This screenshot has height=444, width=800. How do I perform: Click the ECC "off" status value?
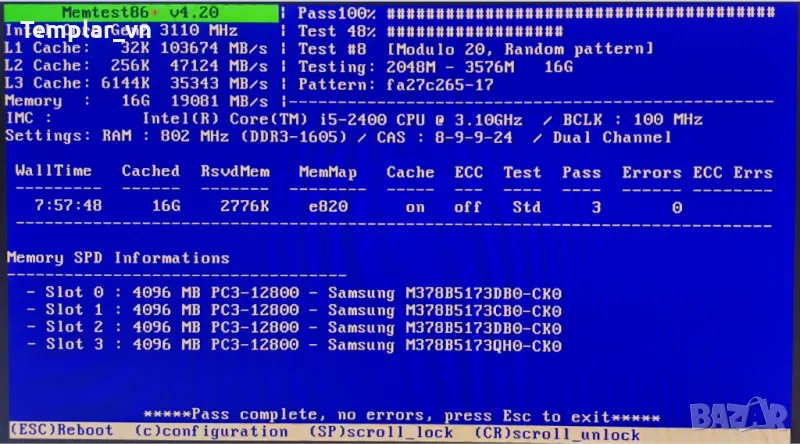click(467, 207)
